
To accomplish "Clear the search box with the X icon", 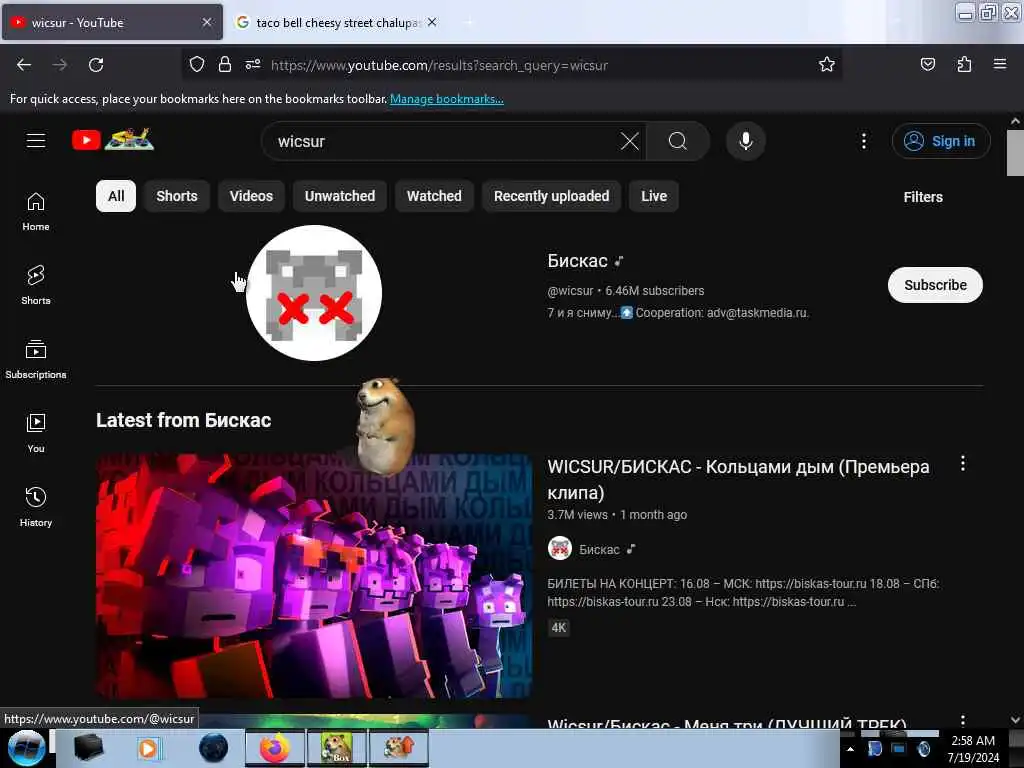I will tap(630, 141).
